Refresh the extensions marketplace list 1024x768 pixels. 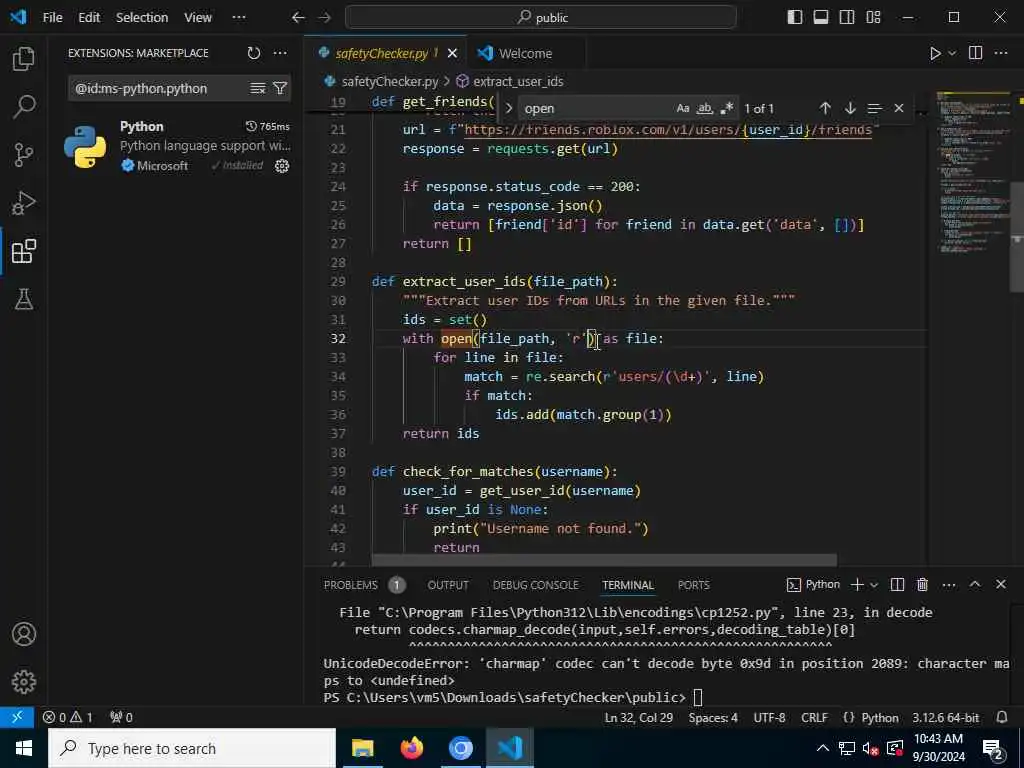254,54
